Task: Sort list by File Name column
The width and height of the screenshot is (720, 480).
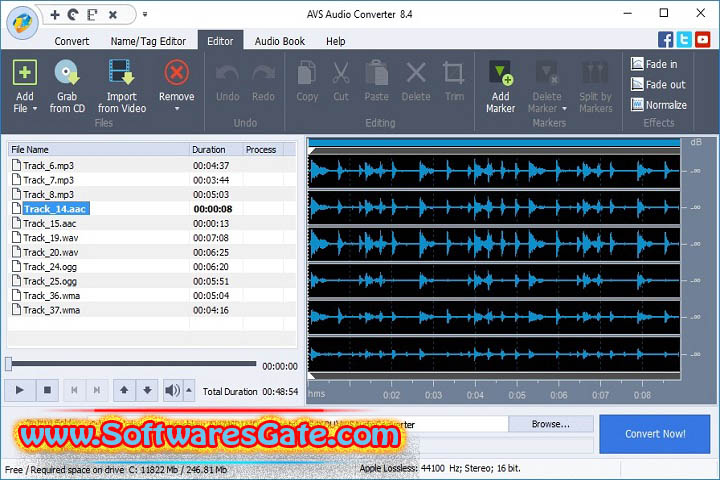Action: click(98, 150)
